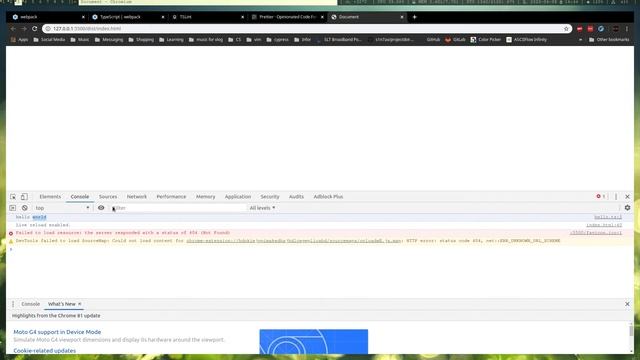Switch to the Memory panel
Viewport: 640px width, 360px height.
tap(205, 197)
